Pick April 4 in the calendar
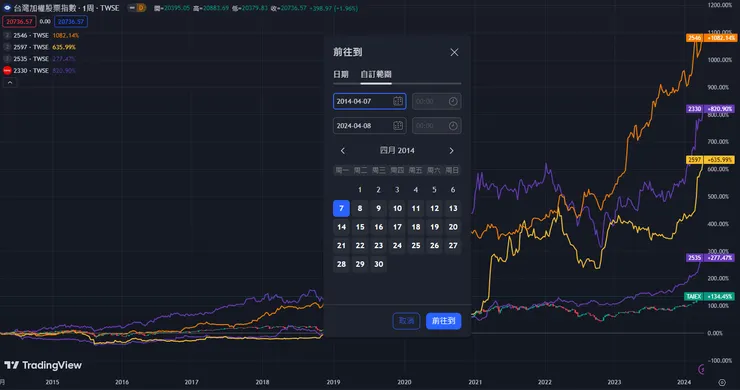The image size is (740, 390). pyautogui.click(x=416, y=190)
